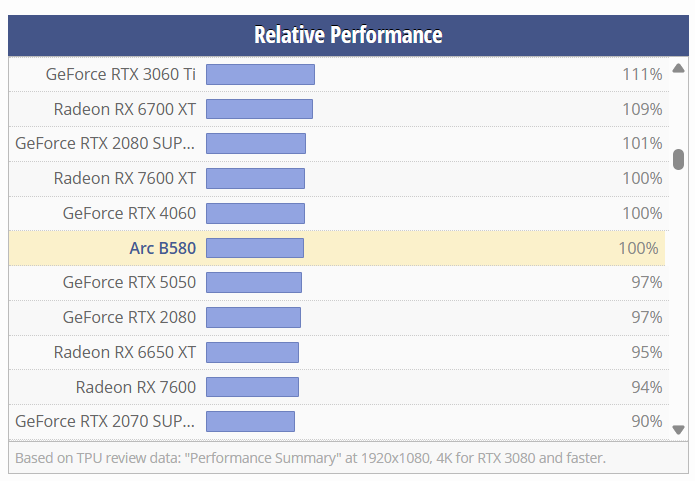Click the Arc B580 performance bar
This screenshot has height=481, width=695.
pos(255,248)
